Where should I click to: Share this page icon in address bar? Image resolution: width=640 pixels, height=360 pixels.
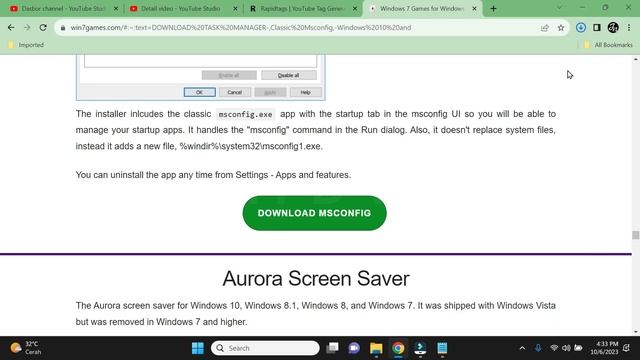[x=544, y=28]
